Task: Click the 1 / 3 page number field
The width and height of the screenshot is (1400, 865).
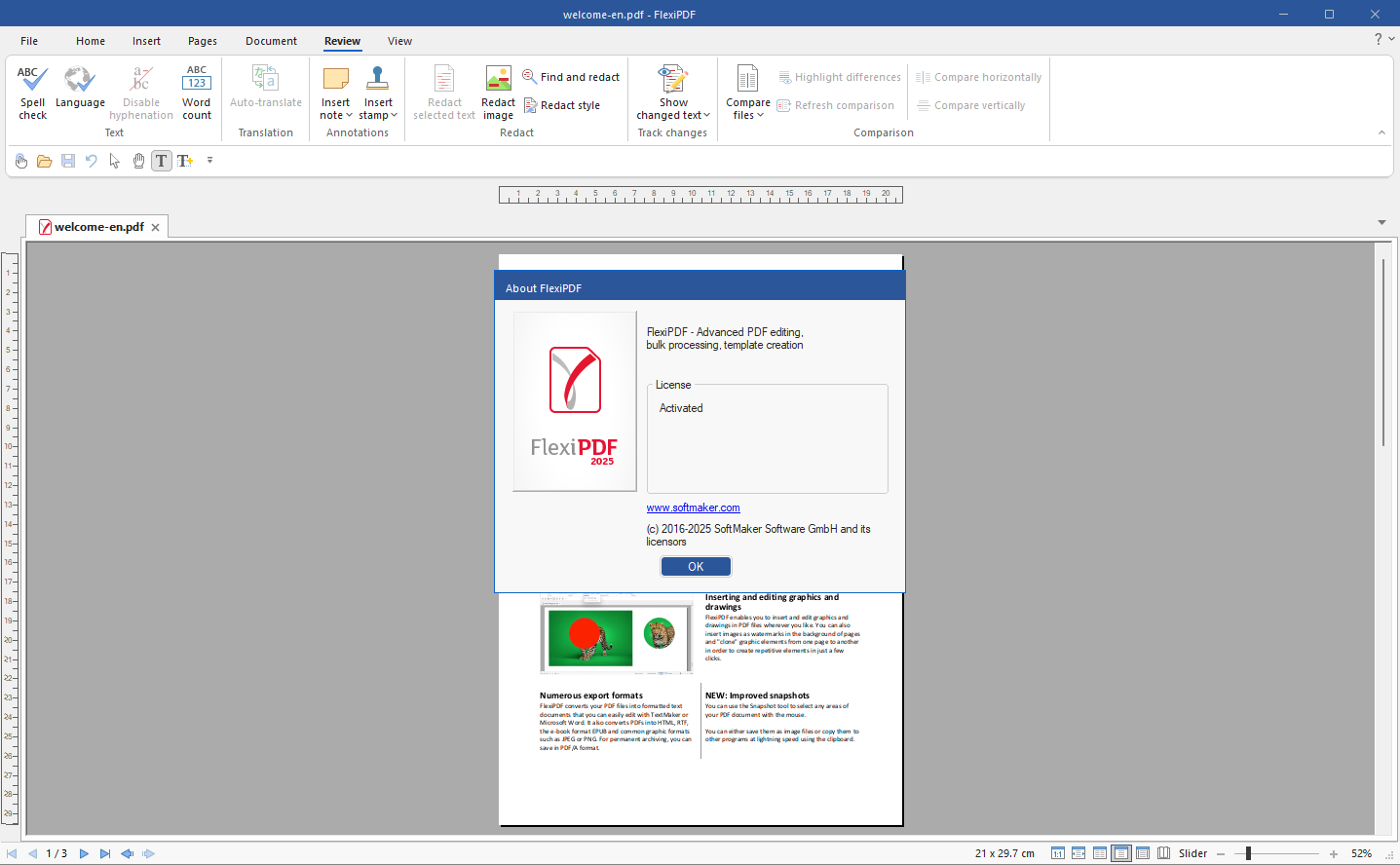Action: coord(57,853)
